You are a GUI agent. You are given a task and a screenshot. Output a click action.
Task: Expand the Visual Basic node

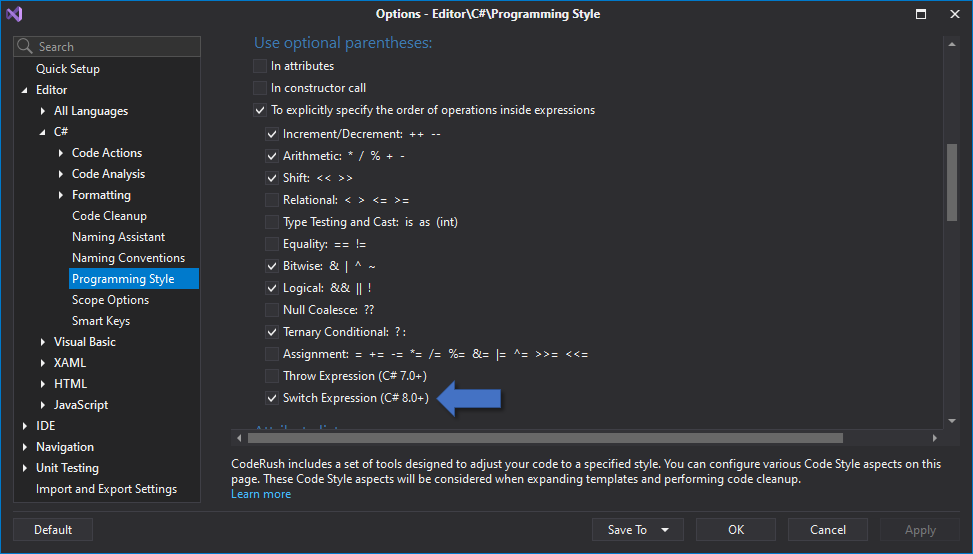pyautogui.click(x=43, y=342)
